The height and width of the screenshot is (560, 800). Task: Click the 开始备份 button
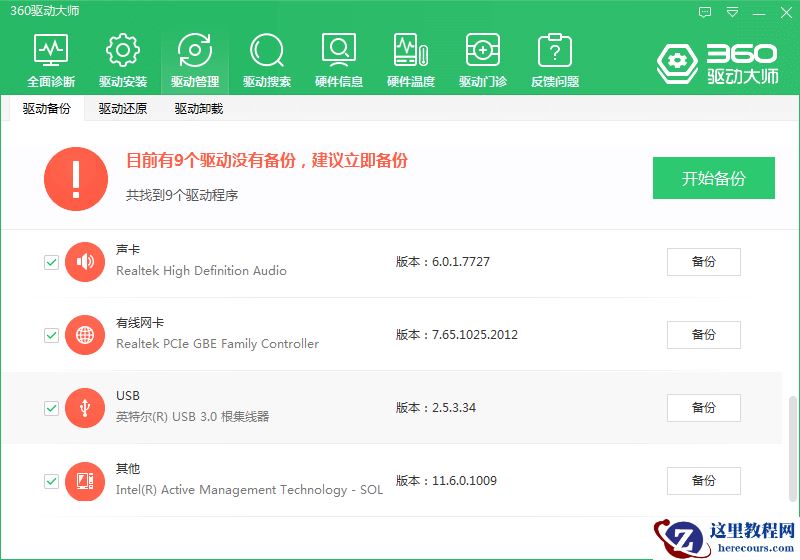coord(714,178)
